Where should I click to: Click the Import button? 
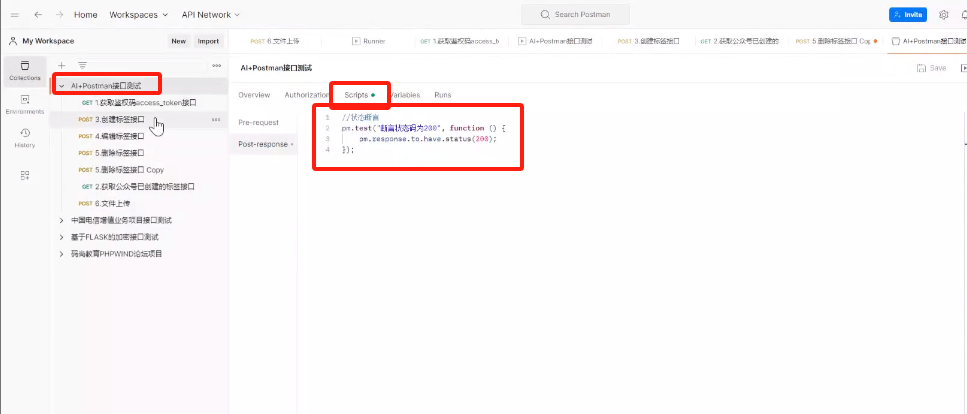click(x=208, y=41)
